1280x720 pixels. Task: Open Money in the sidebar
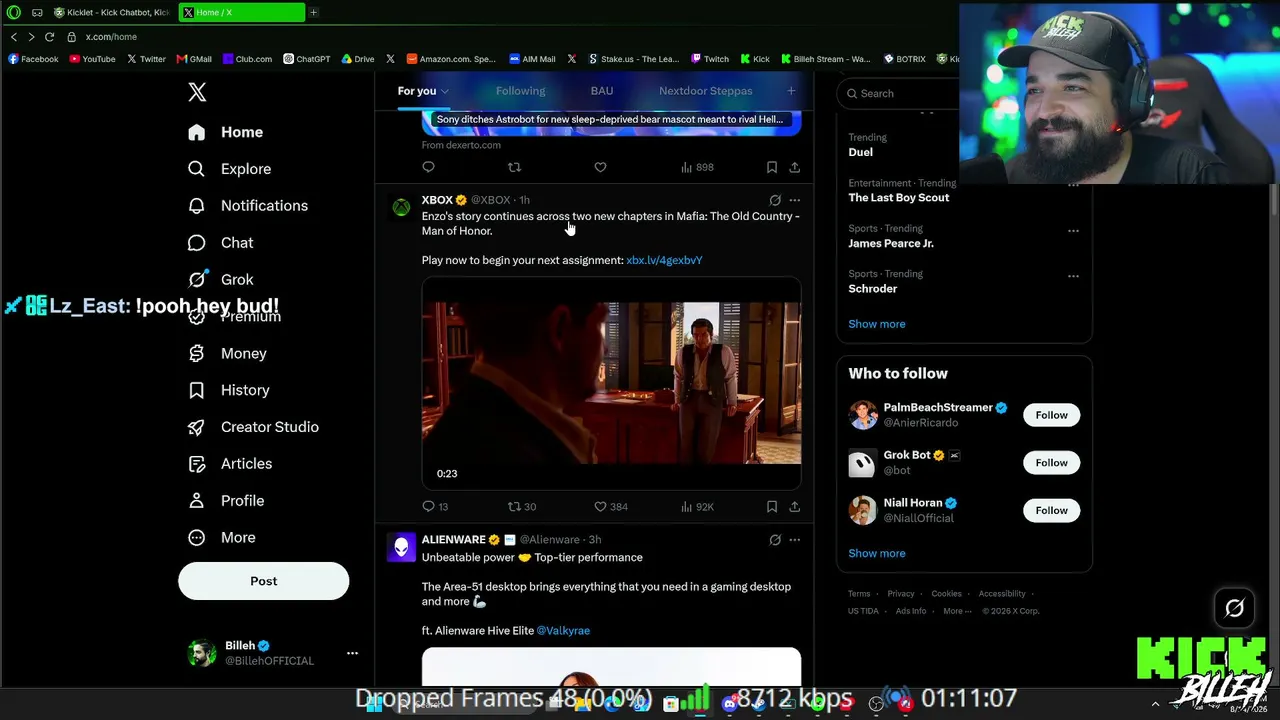coord(228,353)
